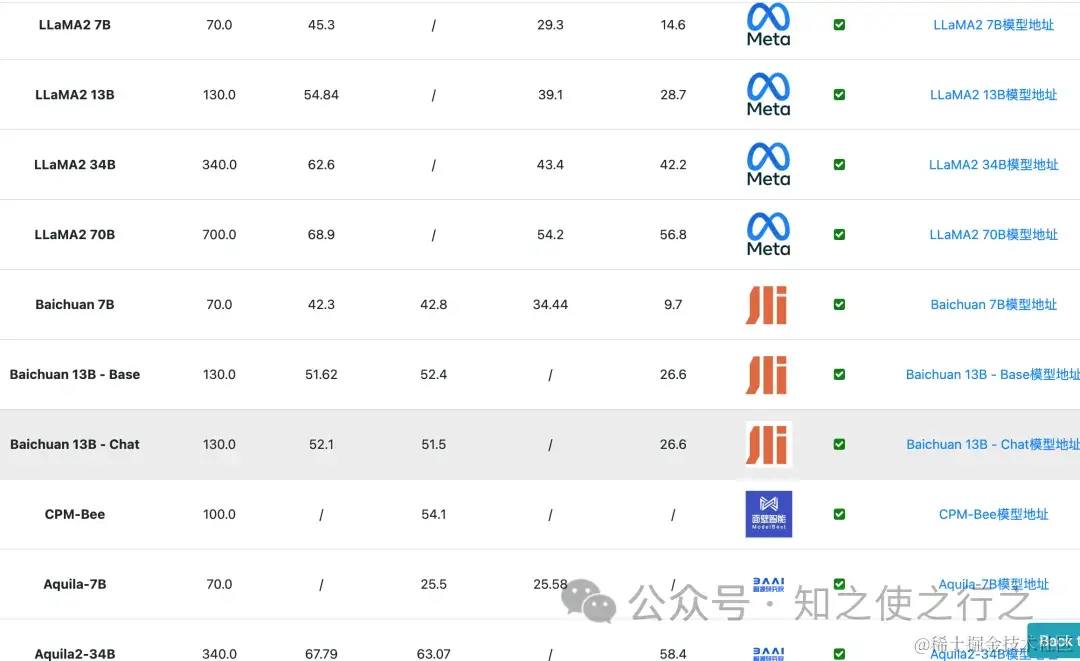This screenshot has width=1080, height=661.
Task: Click the 29.3 score cell
Action: [550, 25]
